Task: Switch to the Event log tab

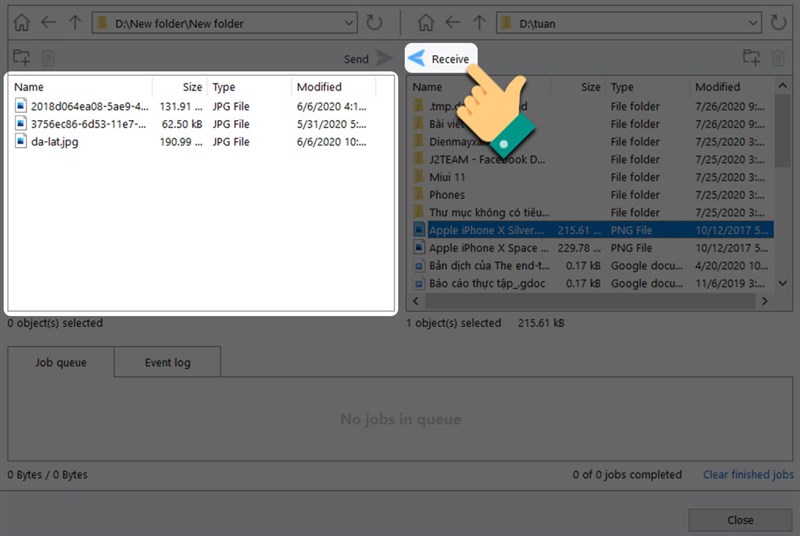Action: coord(167,362)
